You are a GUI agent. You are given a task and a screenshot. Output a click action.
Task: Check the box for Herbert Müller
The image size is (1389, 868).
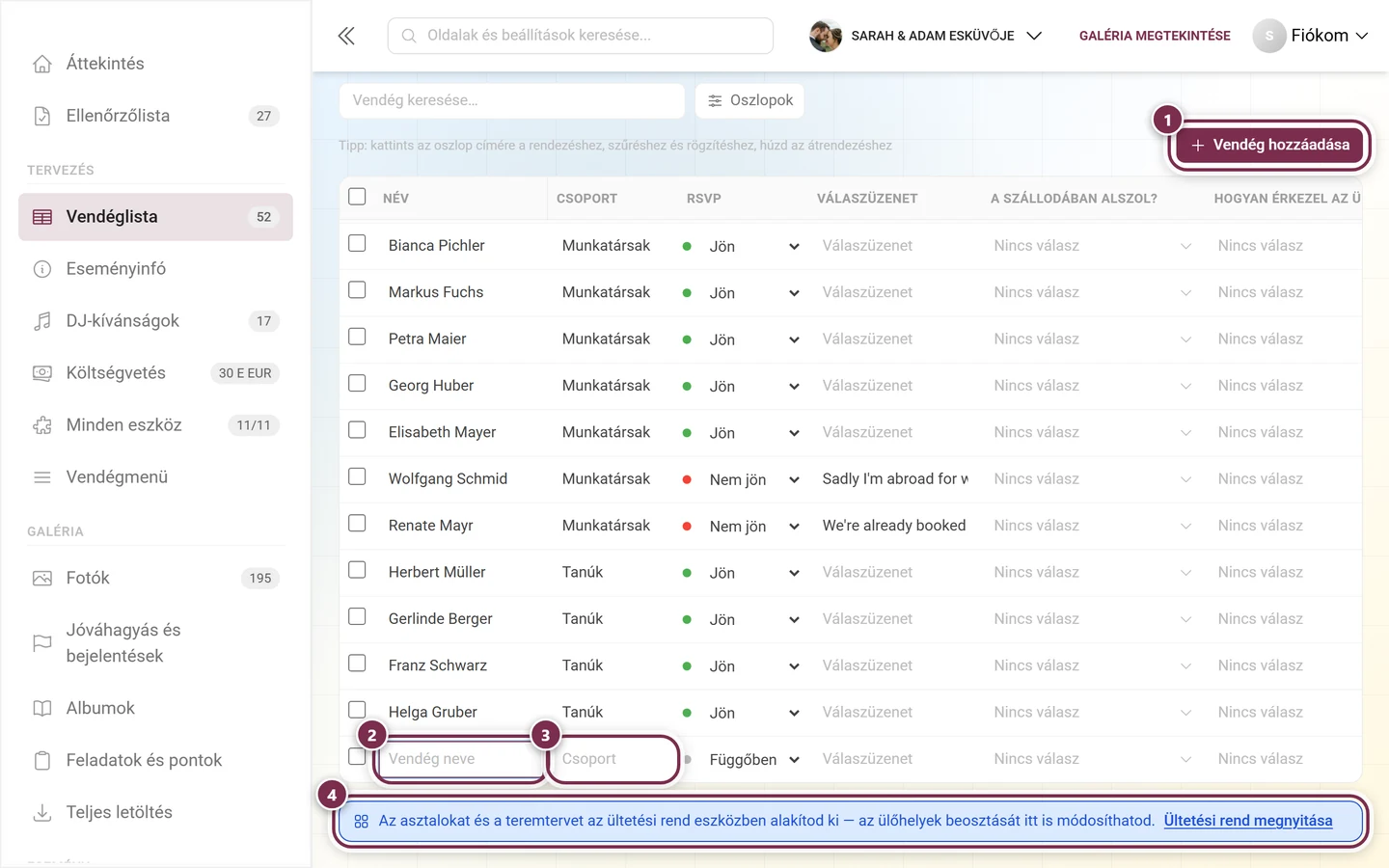357,571
